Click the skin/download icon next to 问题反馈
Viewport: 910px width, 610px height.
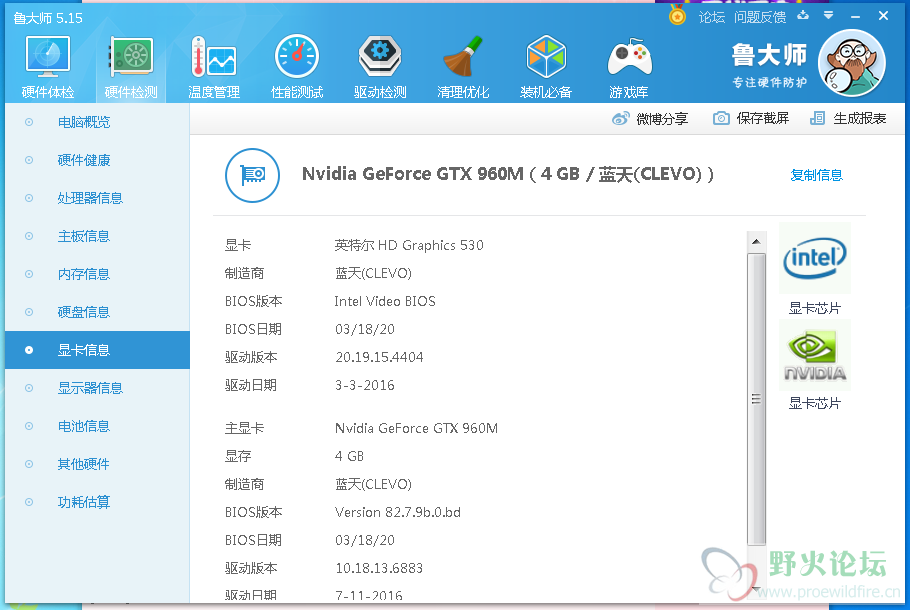click(x=803, y=15)
